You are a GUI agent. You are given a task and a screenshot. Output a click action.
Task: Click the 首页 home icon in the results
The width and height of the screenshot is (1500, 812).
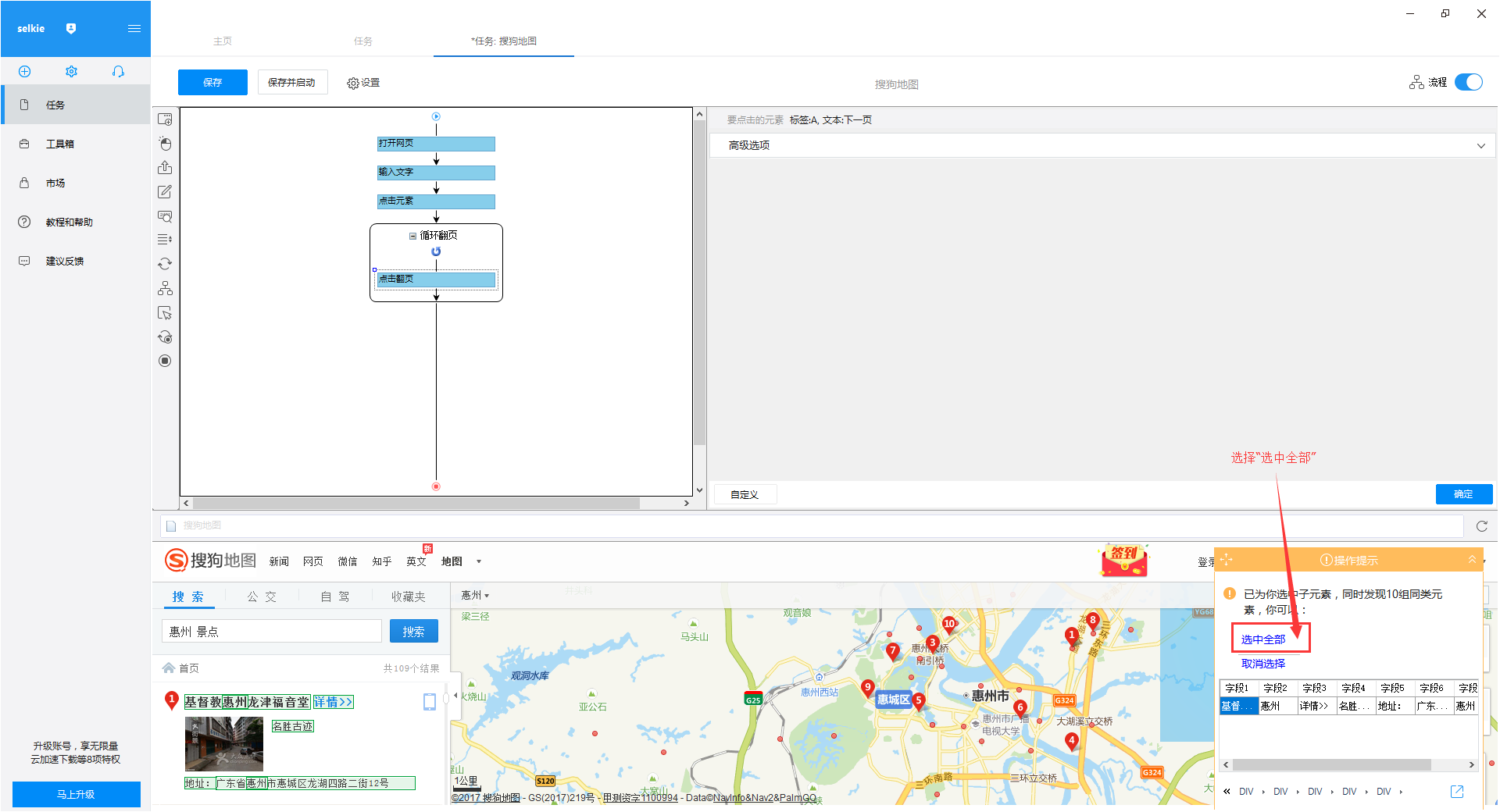click(169, 668)
